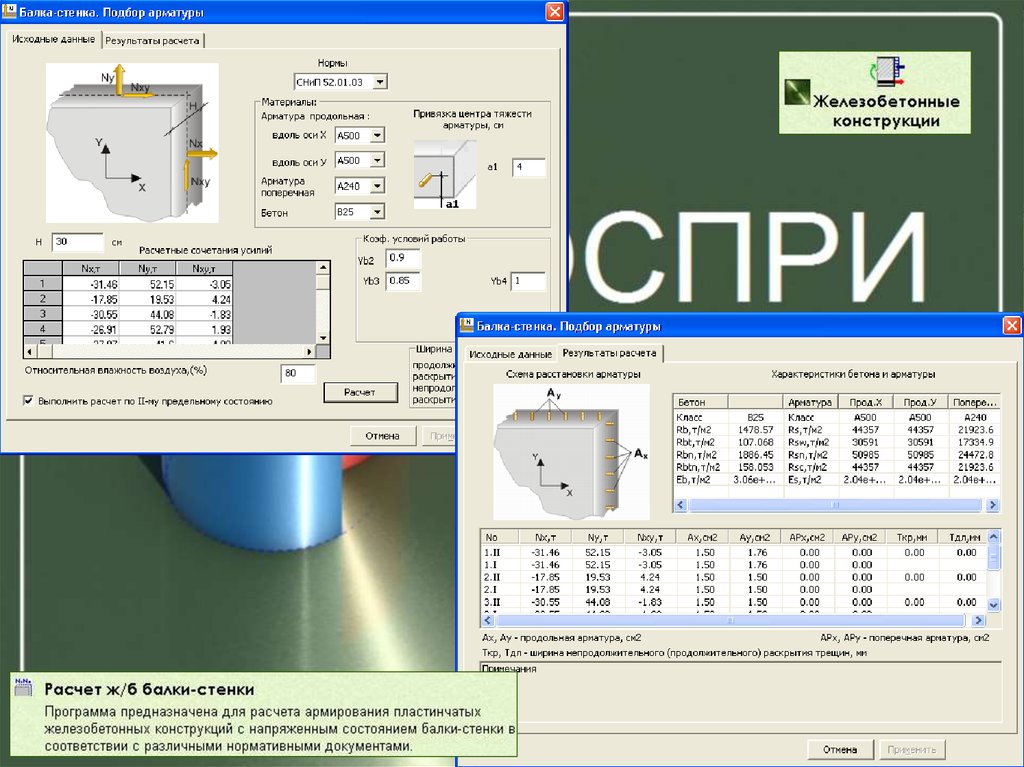
Task: Click the H thickness input field
Action: [x=77, y=242]
